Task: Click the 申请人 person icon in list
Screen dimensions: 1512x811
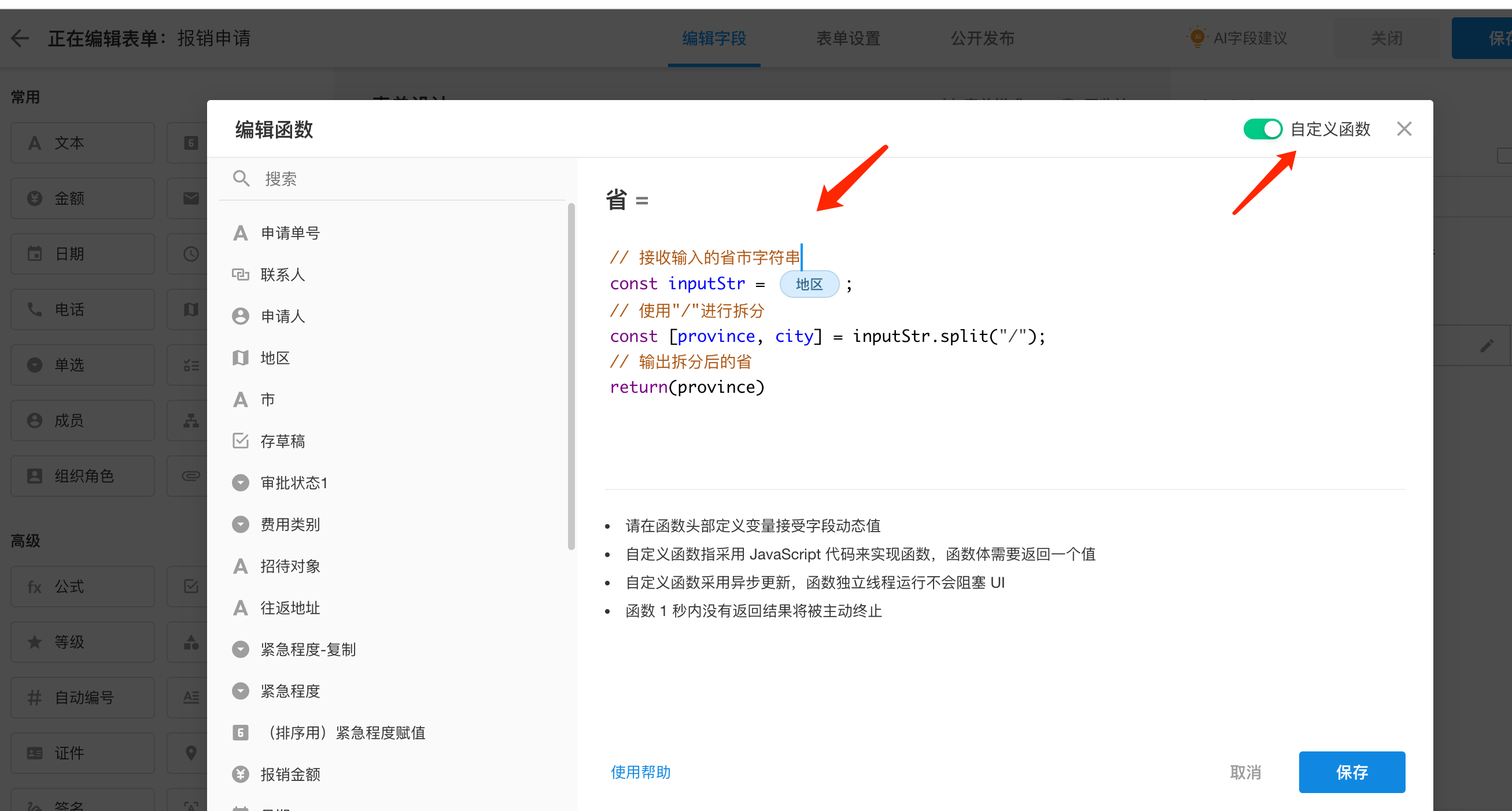Action: (240, 316)
